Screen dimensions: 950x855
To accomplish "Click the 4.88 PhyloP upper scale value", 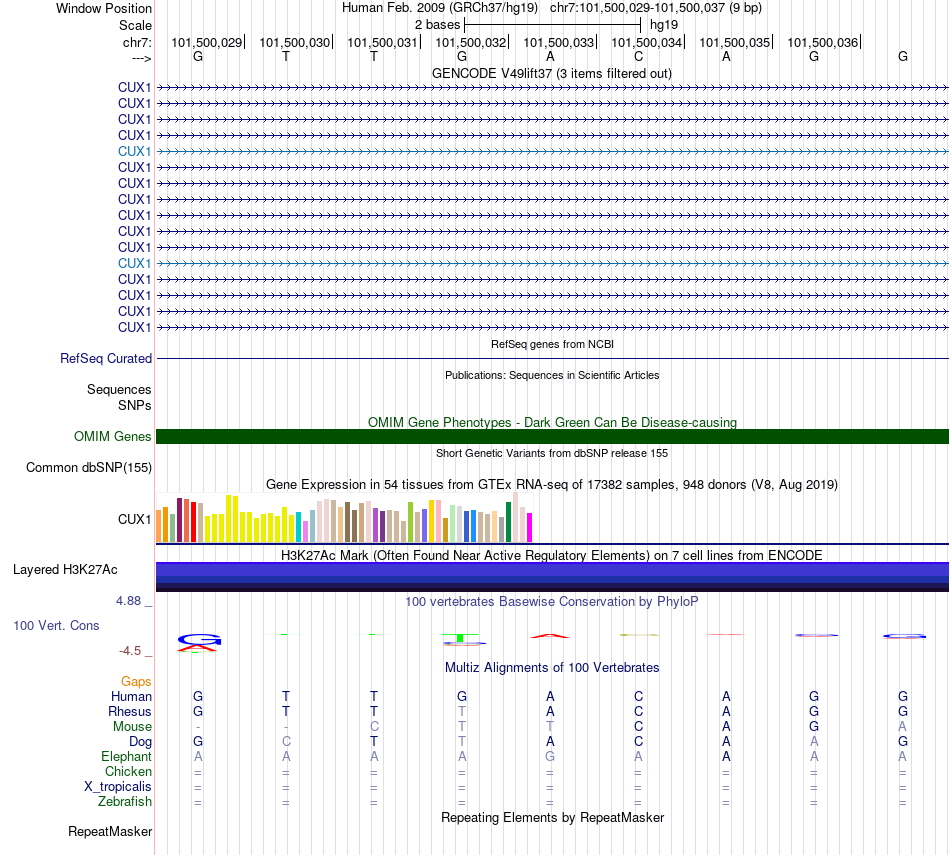I will (128, 601).
